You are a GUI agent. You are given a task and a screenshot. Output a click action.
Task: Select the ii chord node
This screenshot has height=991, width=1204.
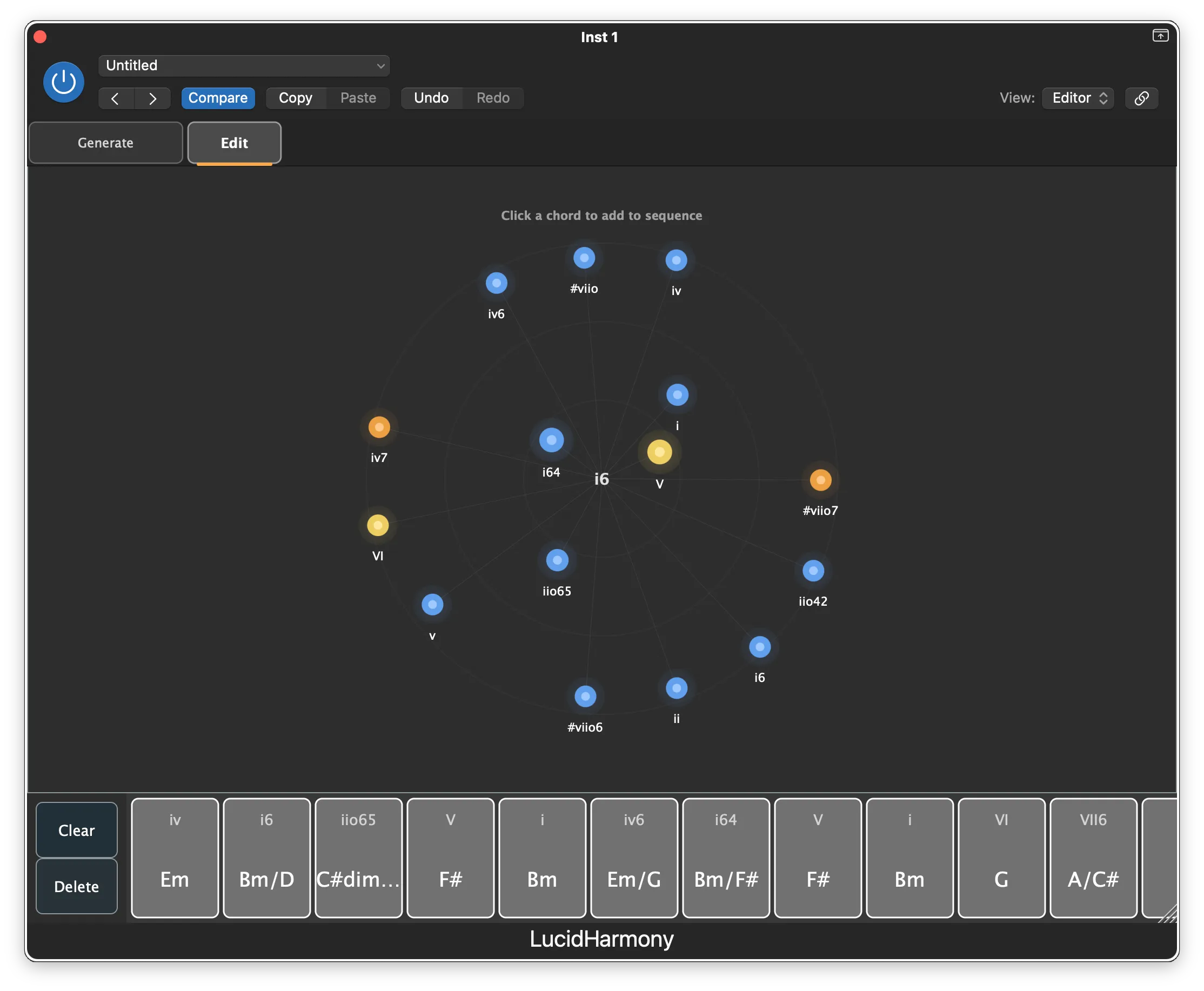point(677,688)
